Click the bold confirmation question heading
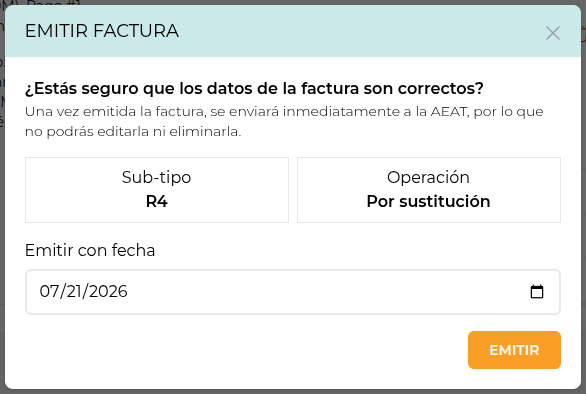 pyautogui.click(x=254, y=89)
